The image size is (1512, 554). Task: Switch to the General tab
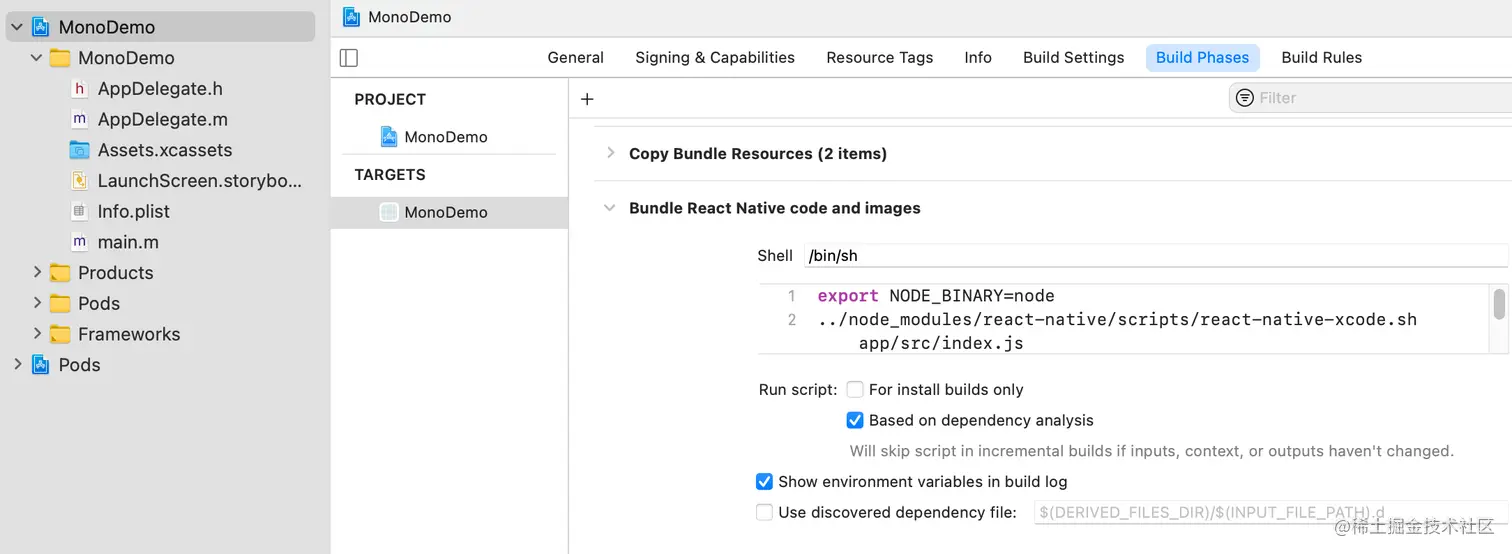576,57
